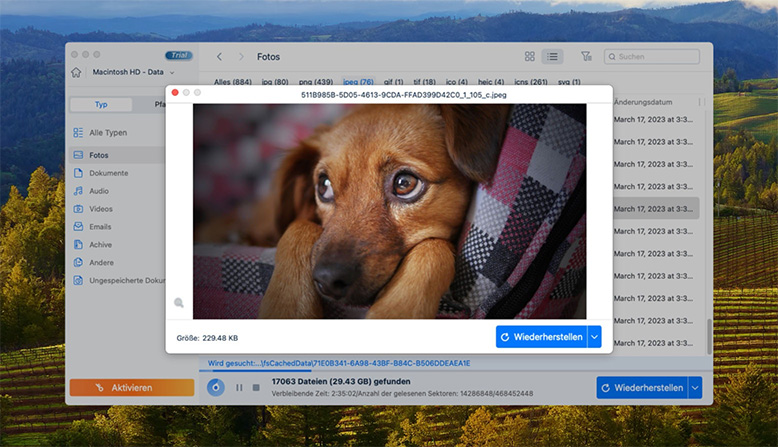Click the Alle Typen list icon
Image resolution: width=778 pixels, height=447 pixels.
[78, 133]
